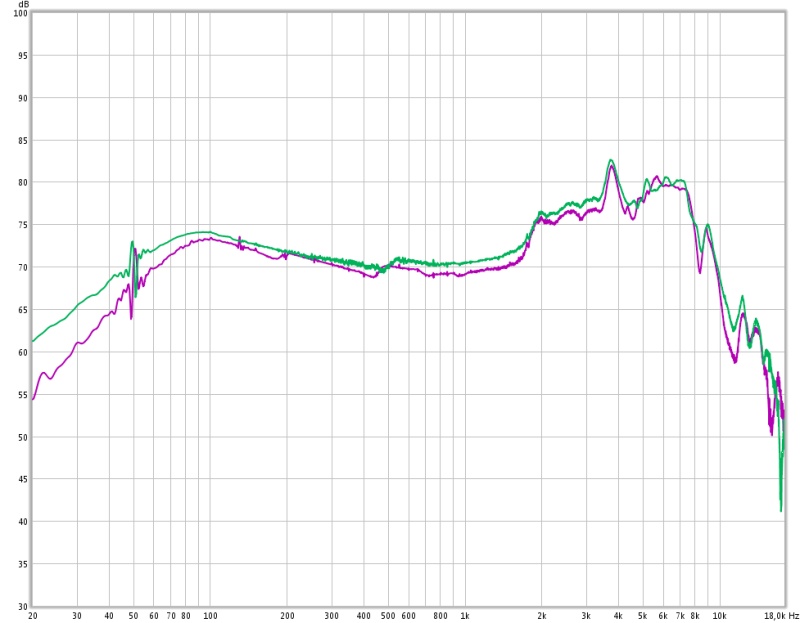The width and height of the screenshot is (800, 623).
Task: Click the 3k frequency label
Action: click(x=586, y=616)
